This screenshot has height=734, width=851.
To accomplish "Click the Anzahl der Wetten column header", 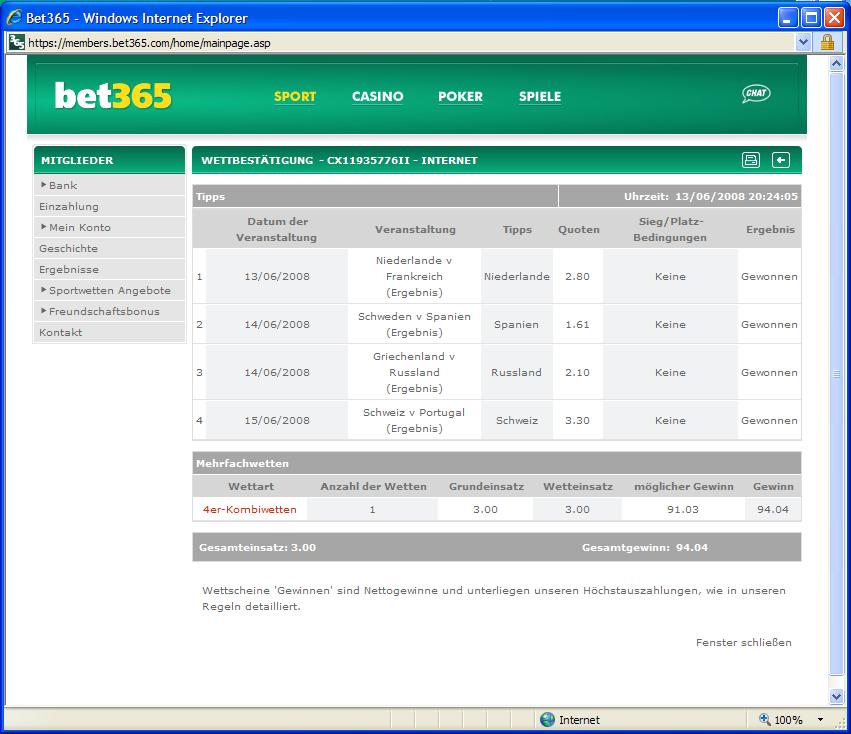I will (373, 486).
